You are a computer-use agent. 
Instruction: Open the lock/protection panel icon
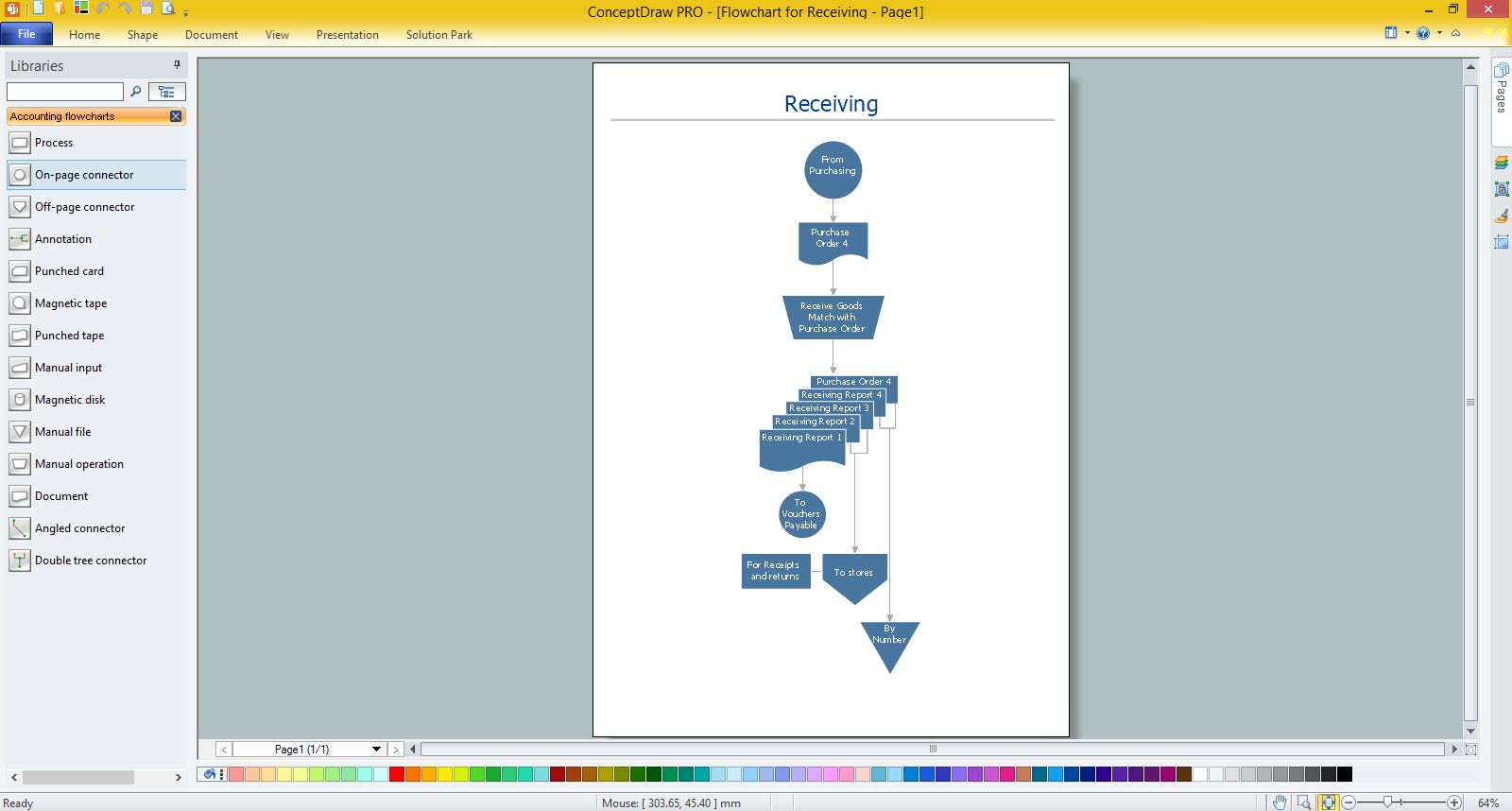[x=1502, y=189]
